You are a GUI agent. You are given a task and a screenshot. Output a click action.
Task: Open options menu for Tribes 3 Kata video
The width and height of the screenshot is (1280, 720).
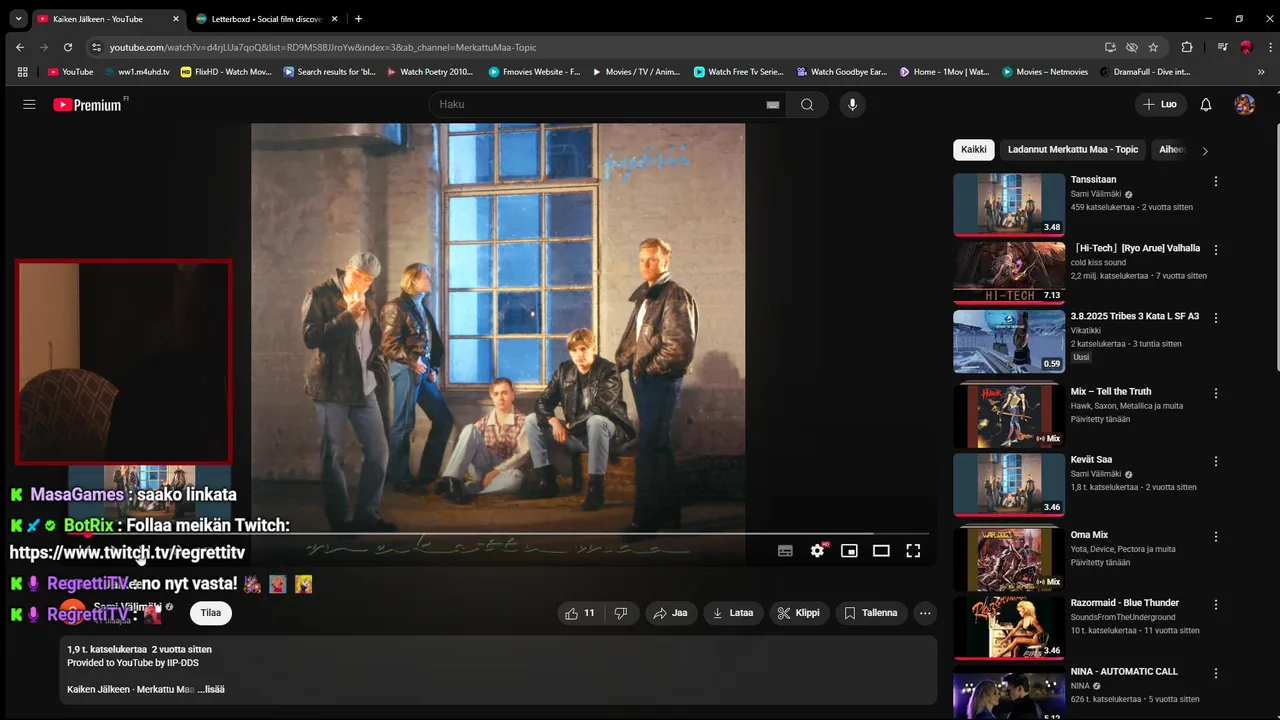(1216, 318)
